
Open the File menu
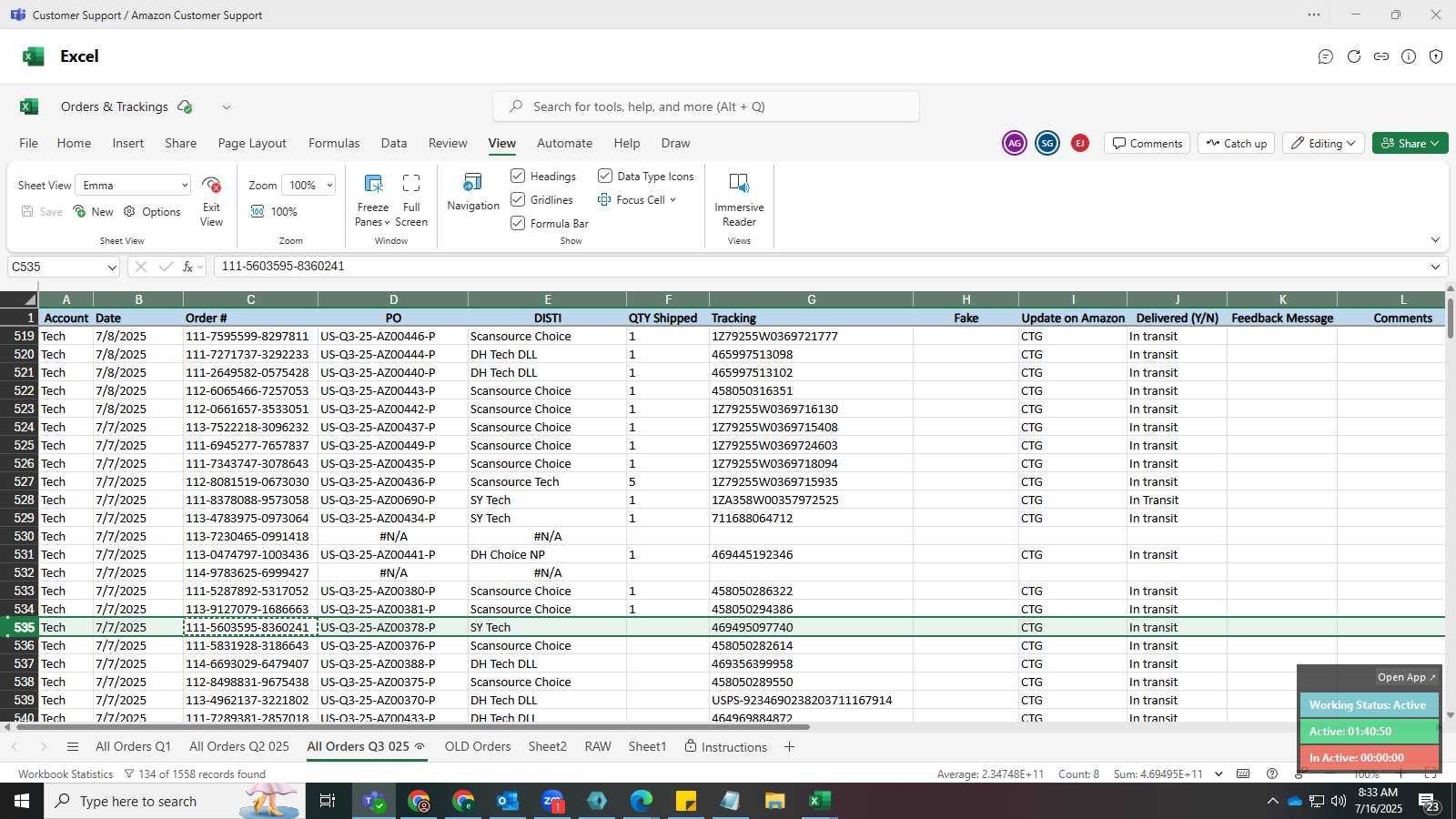[28, 143]
